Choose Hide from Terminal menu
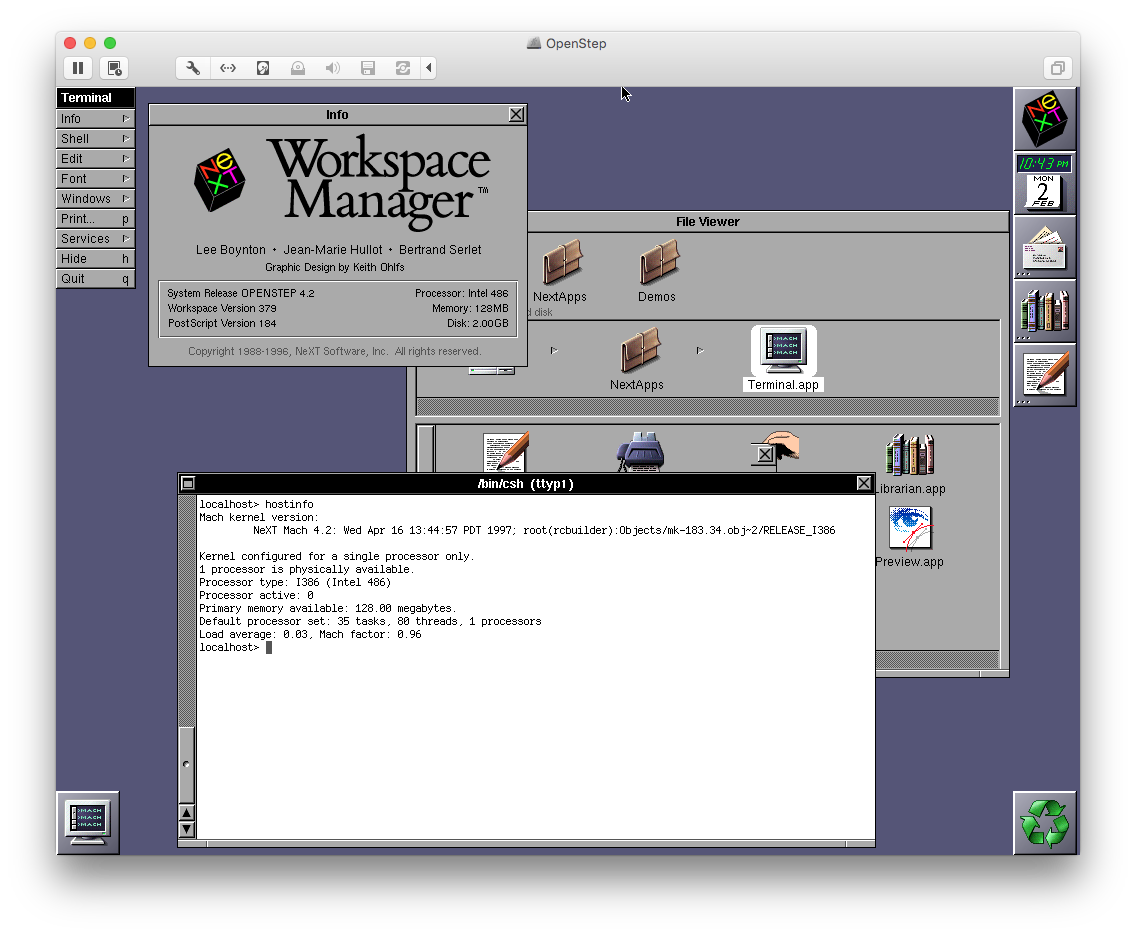The width and height of the screenshot is (1136, 935). coord(96,259)
